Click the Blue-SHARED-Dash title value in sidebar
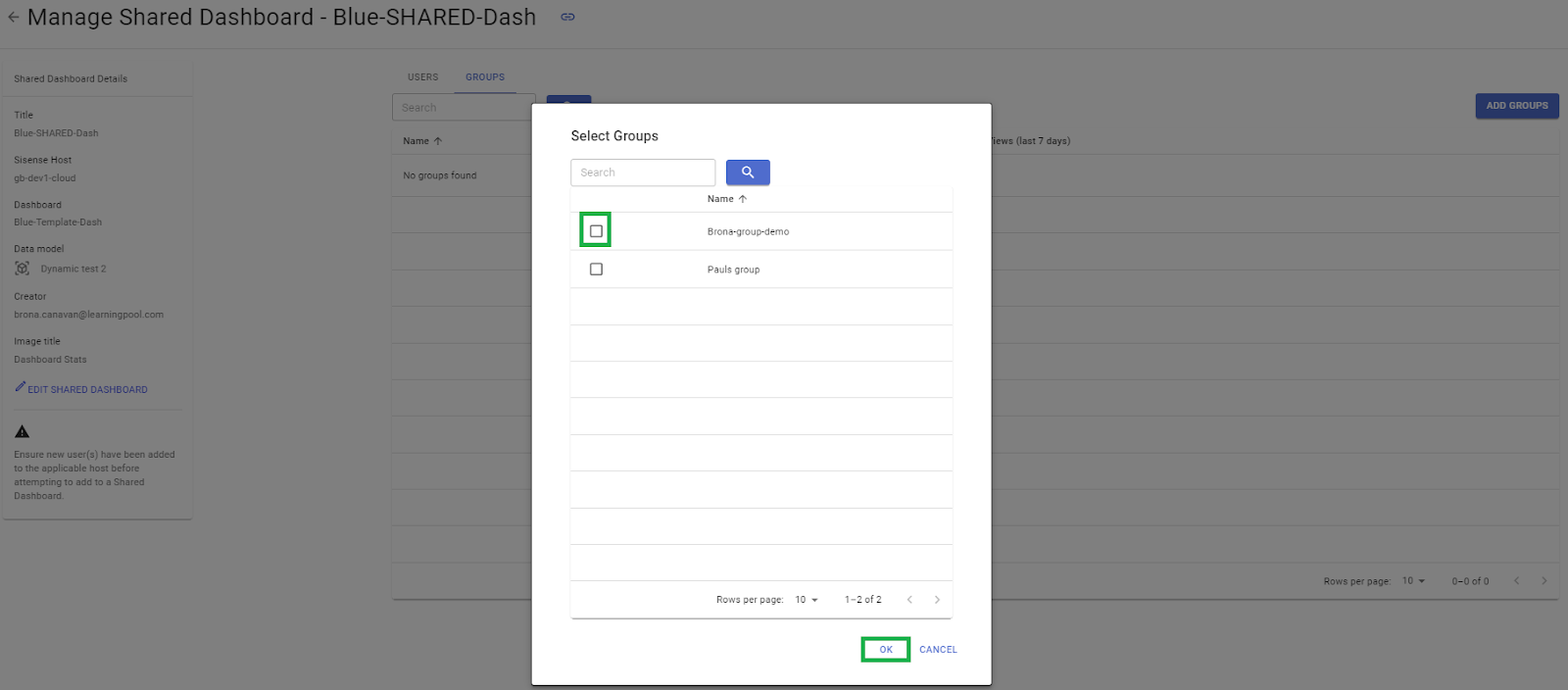This screenshot has height=690, width=1568. 56,133
